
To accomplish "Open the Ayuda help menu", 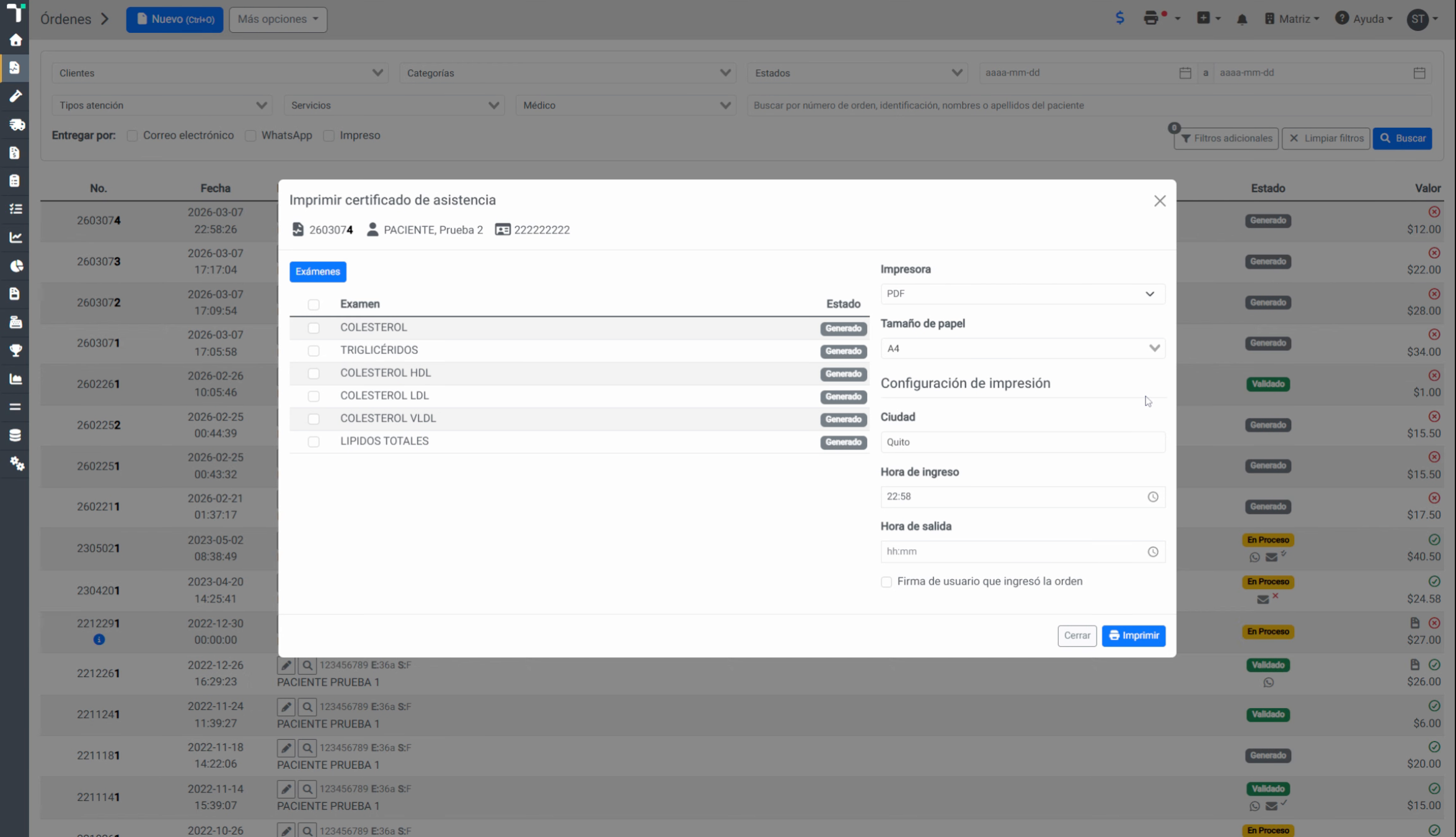I will pos(1364,19).
